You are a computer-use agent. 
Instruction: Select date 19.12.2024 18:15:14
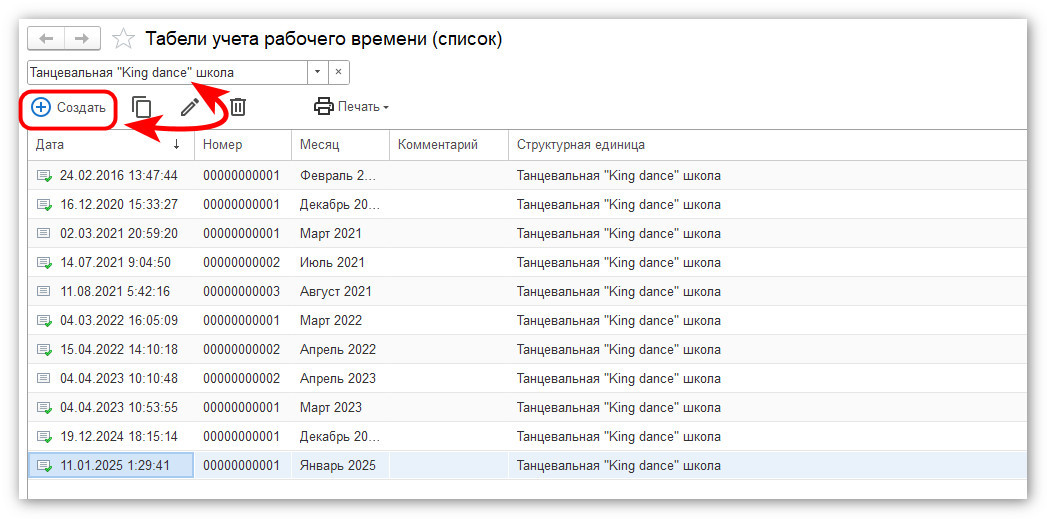(119, 436)
